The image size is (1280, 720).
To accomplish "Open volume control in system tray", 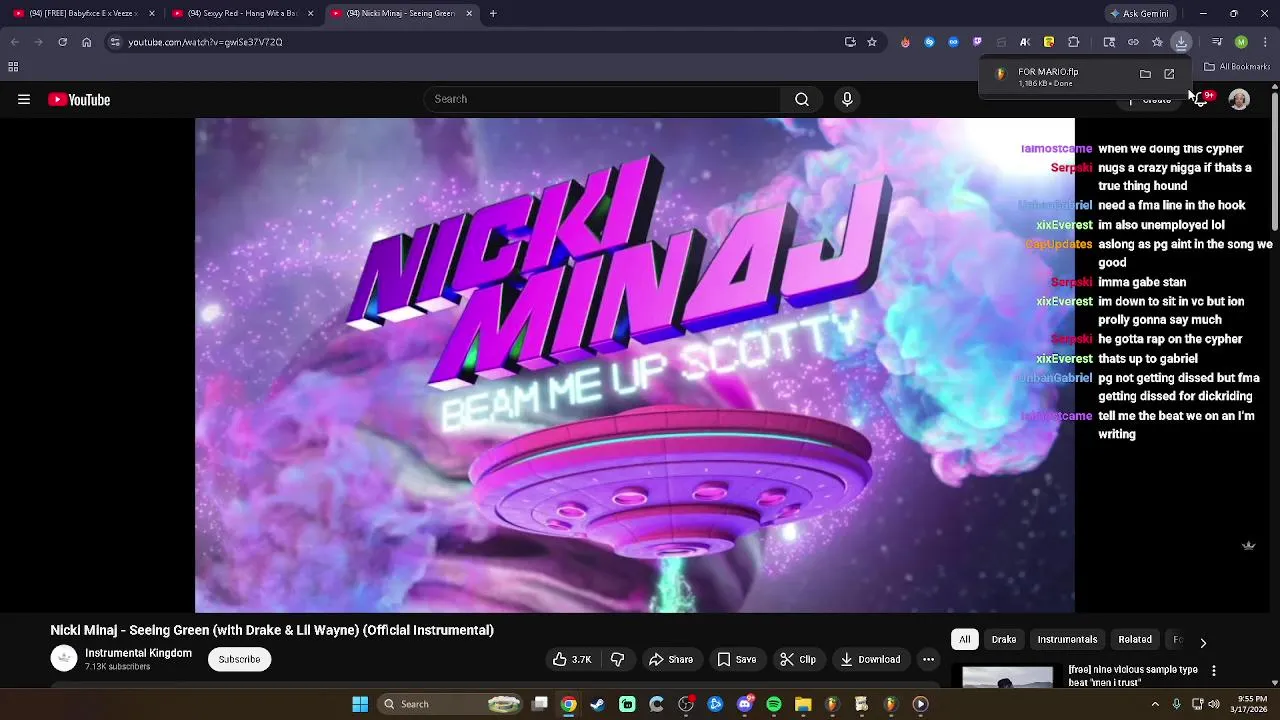I will (x=1214, y=704).
